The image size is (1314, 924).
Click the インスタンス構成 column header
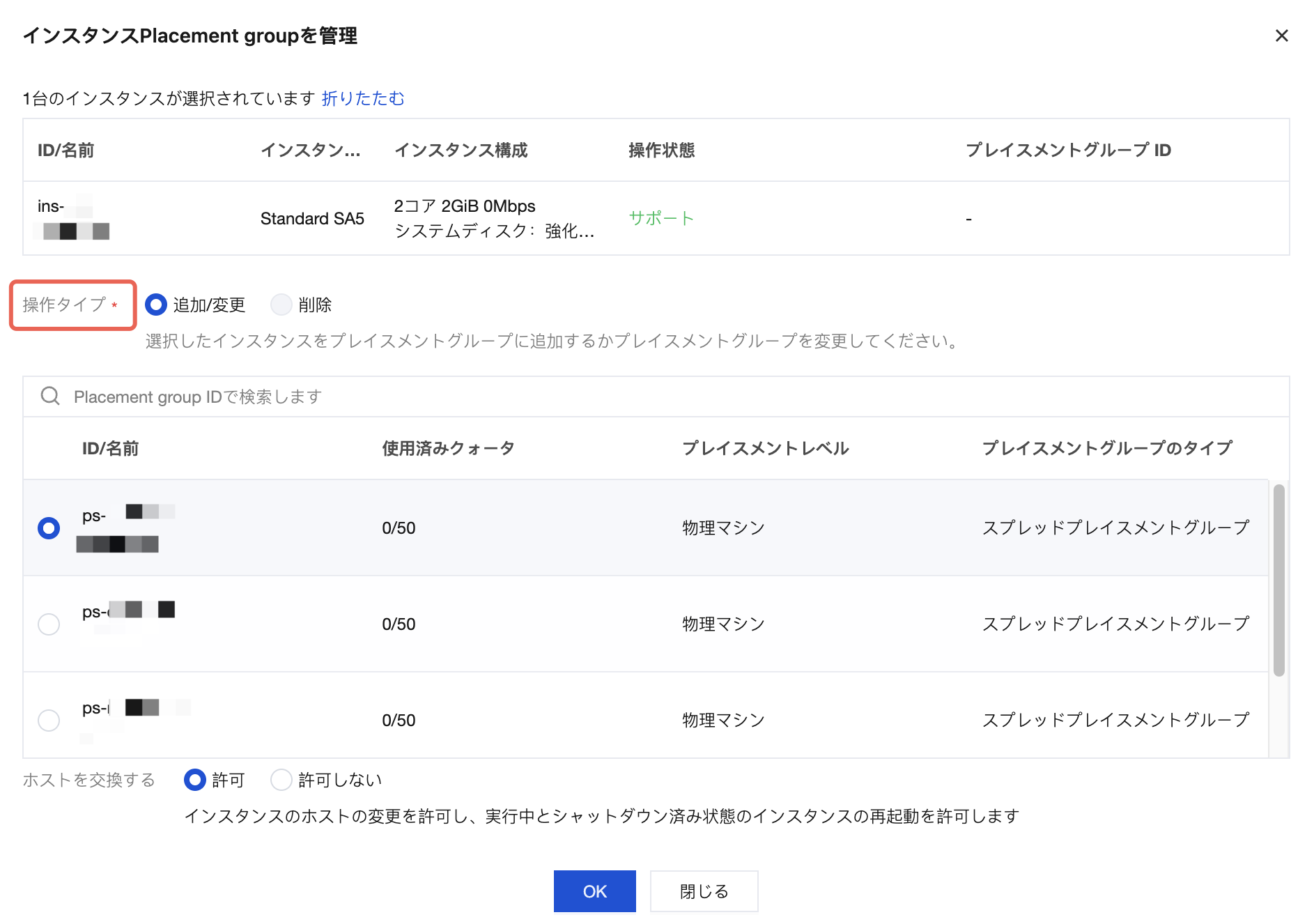pos(461,150)
